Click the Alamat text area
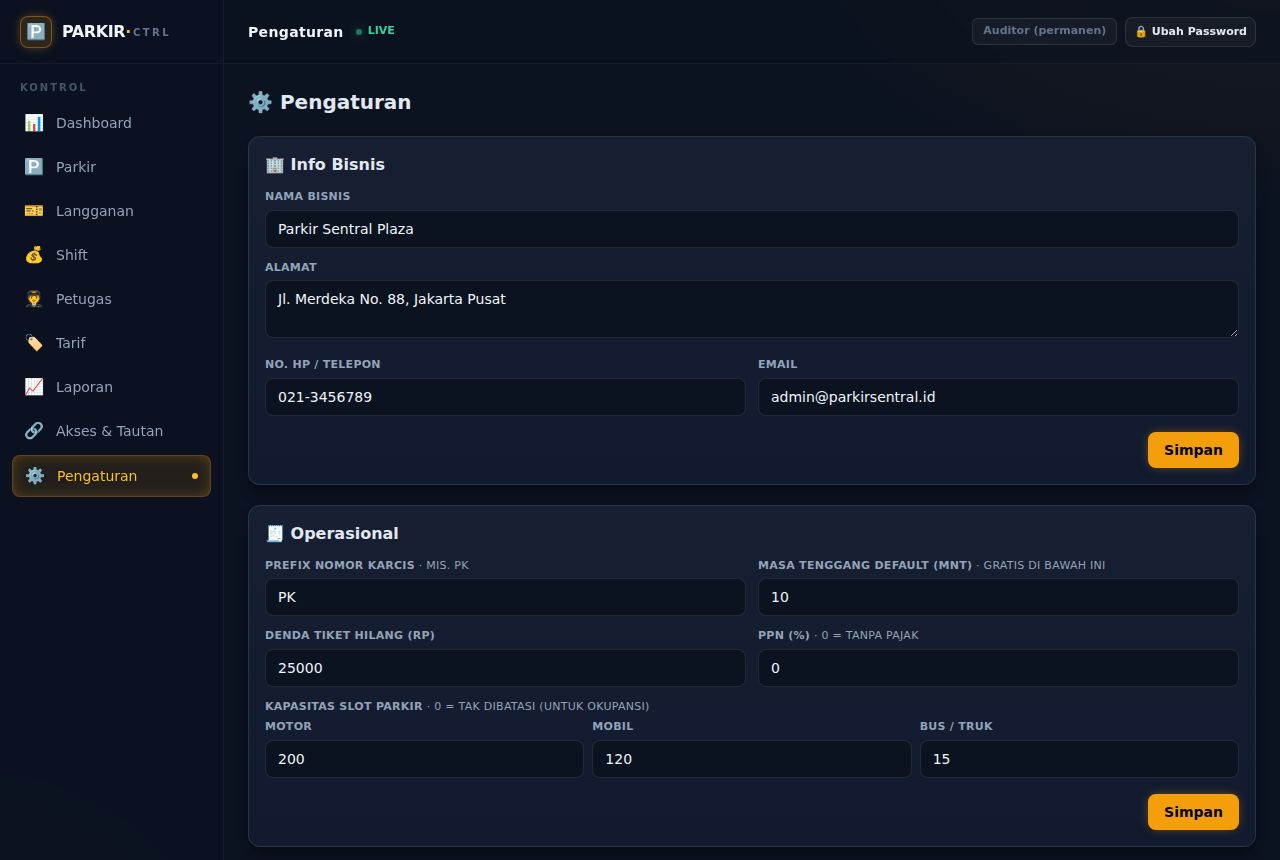This screenshot has height=860, width=1280. [752, 309]
